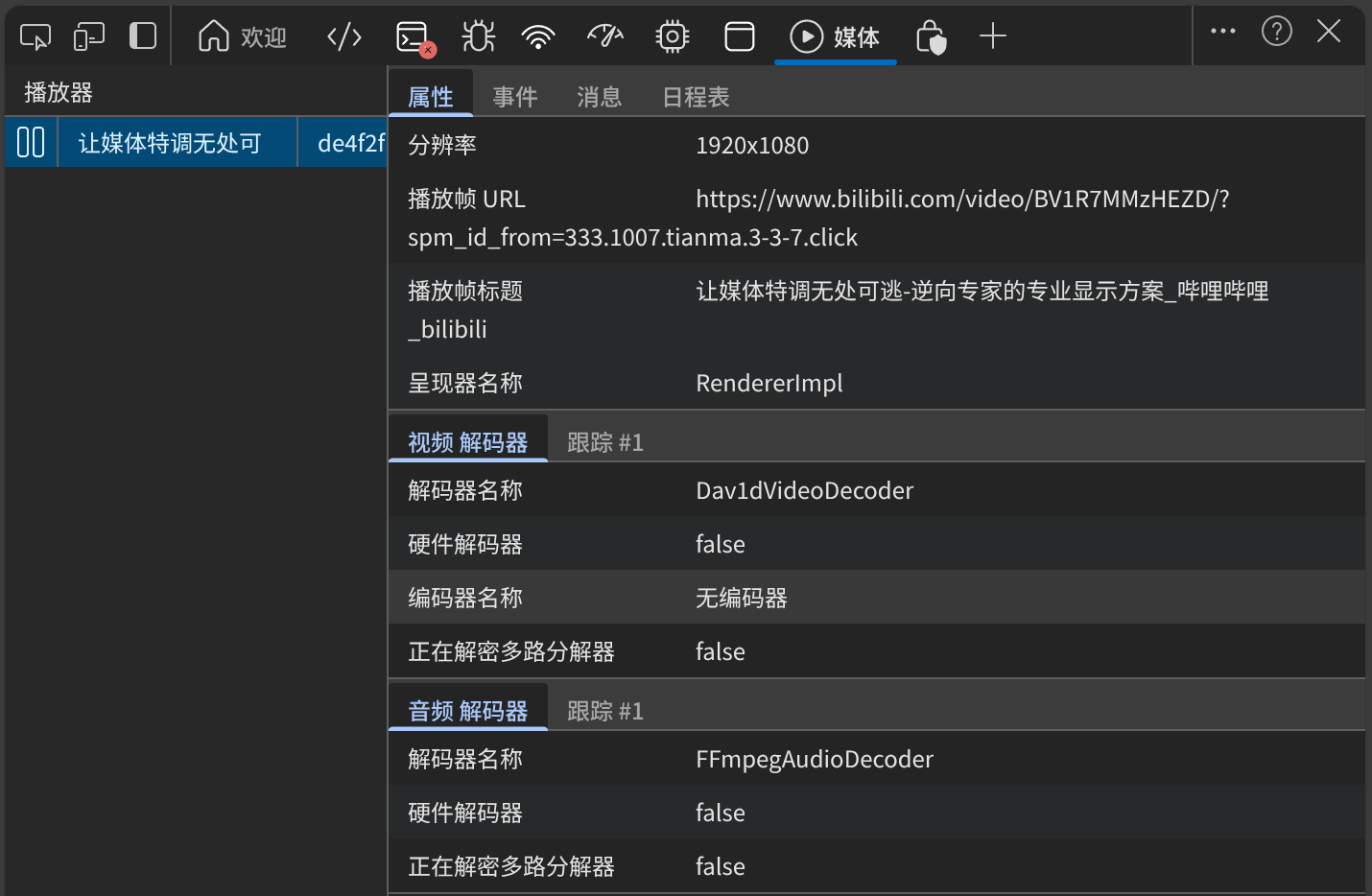This screenshot has width=1372, height=896.
Task: Open the Elements tool (code brackets icon)
Action: (344, 36)
